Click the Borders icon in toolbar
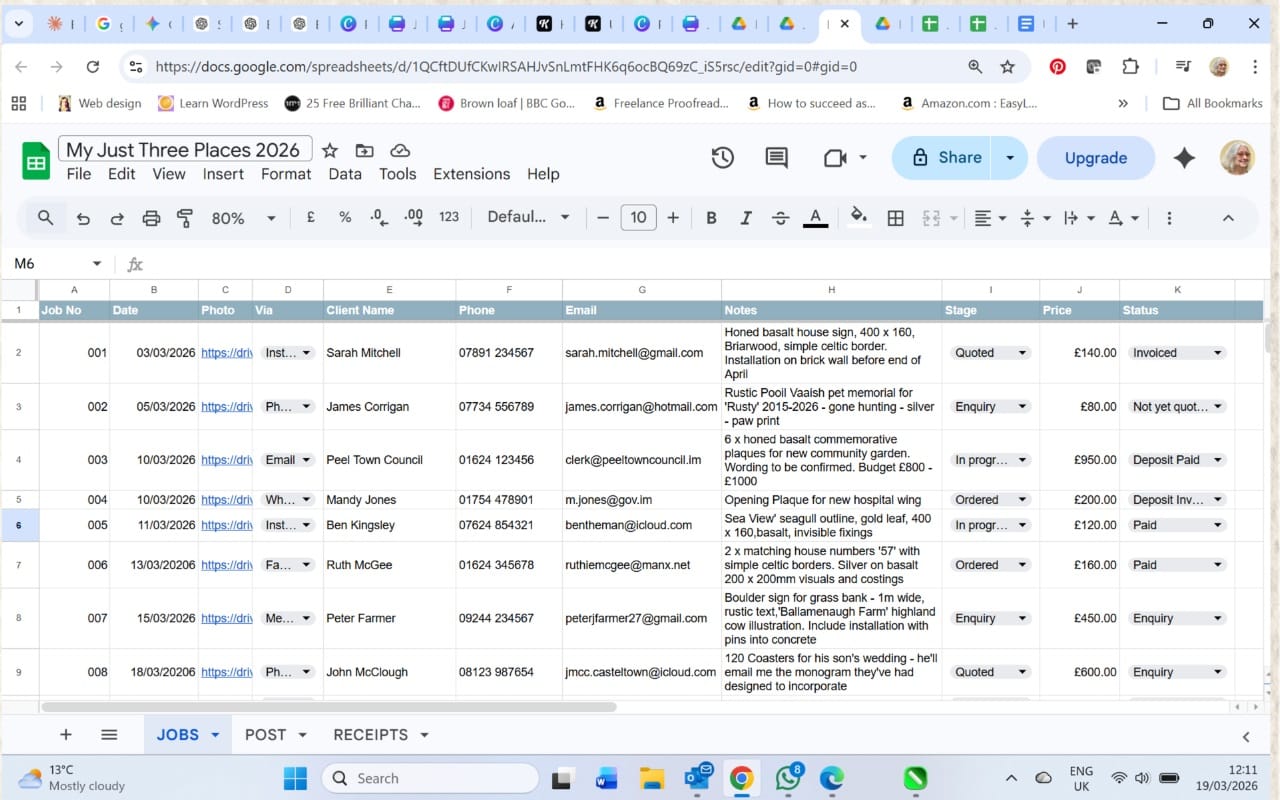This screenshot has width=1280, height=800. tap(896, 218)
